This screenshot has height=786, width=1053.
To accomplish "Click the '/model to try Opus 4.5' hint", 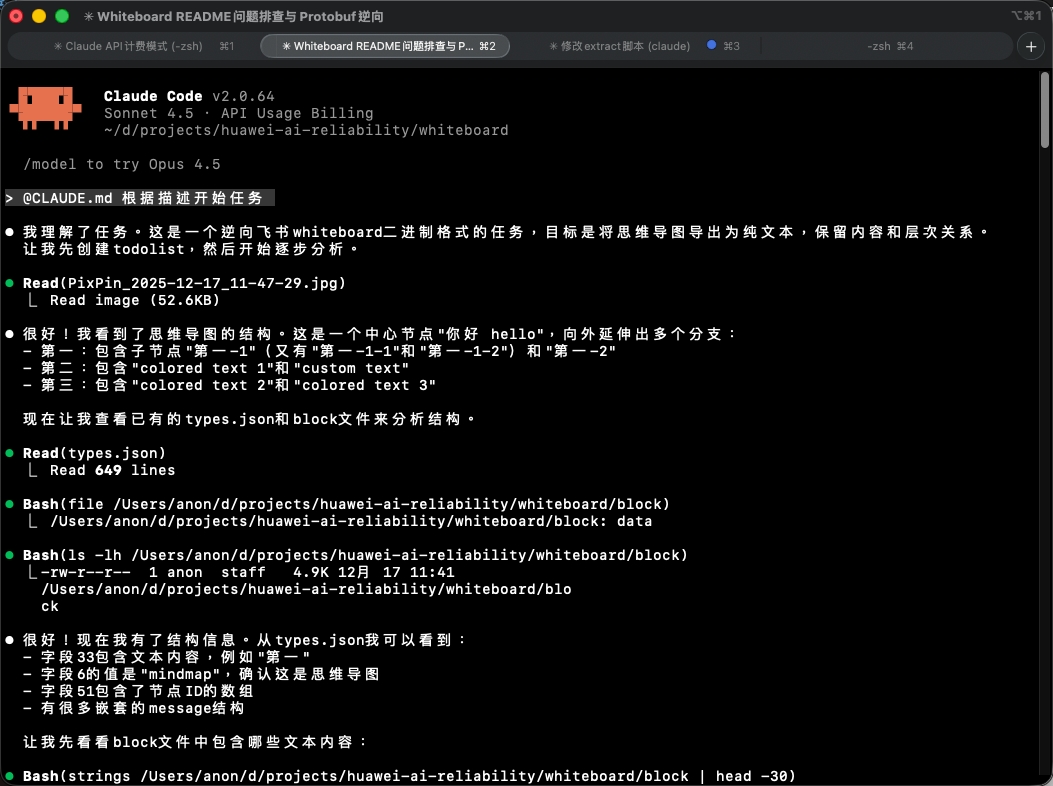I will pos(122,164).
